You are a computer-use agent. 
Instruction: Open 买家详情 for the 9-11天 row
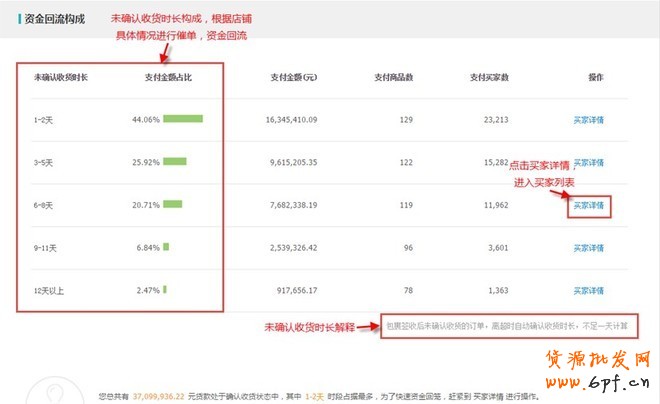coord(588,247)
